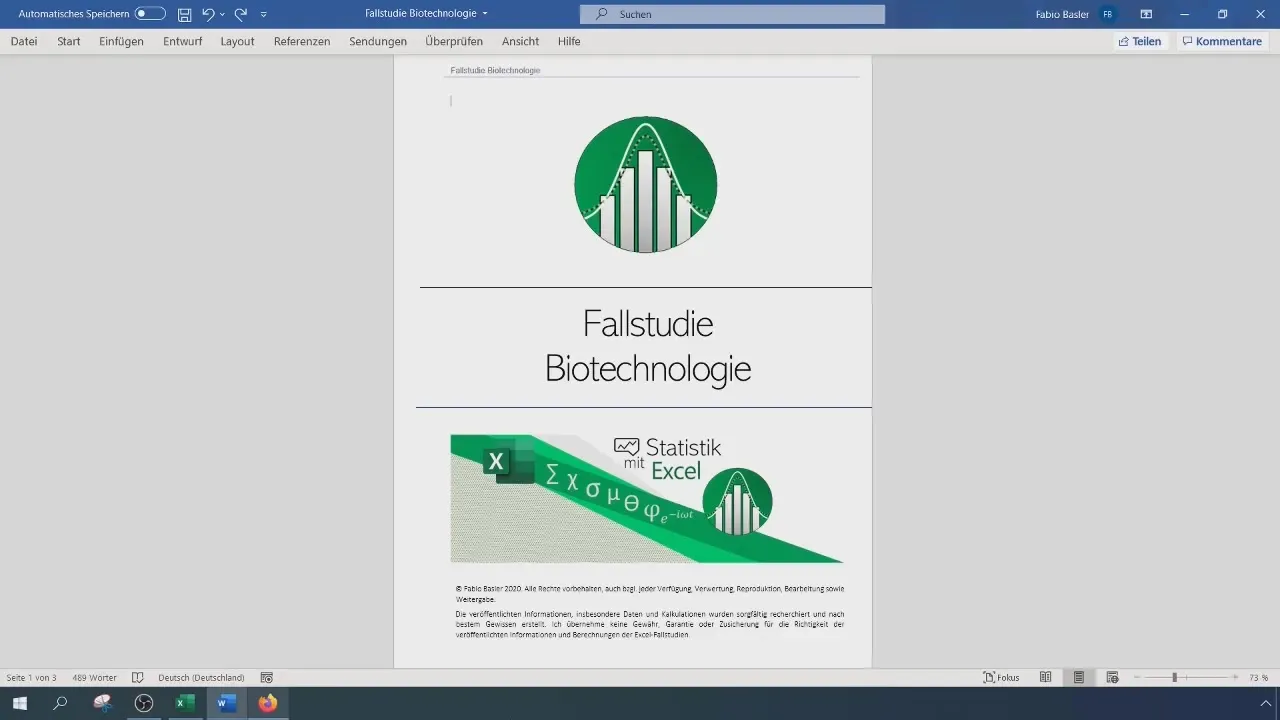Click the Word taskbar icon
The image size is (1280, 720).
pyautogui.click(x=226, y=703)
